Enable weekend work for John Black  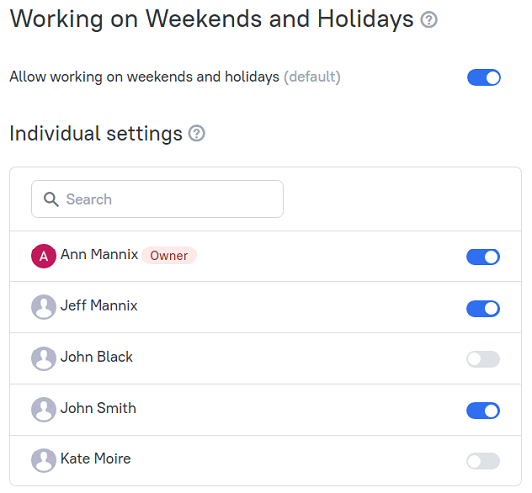(x=483, y=359)
